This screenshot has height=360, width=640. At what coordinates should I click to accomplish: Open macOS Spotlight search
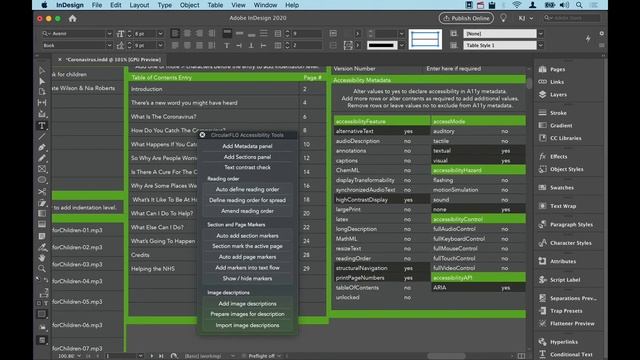pyautogui.click(x=579, y=5)
